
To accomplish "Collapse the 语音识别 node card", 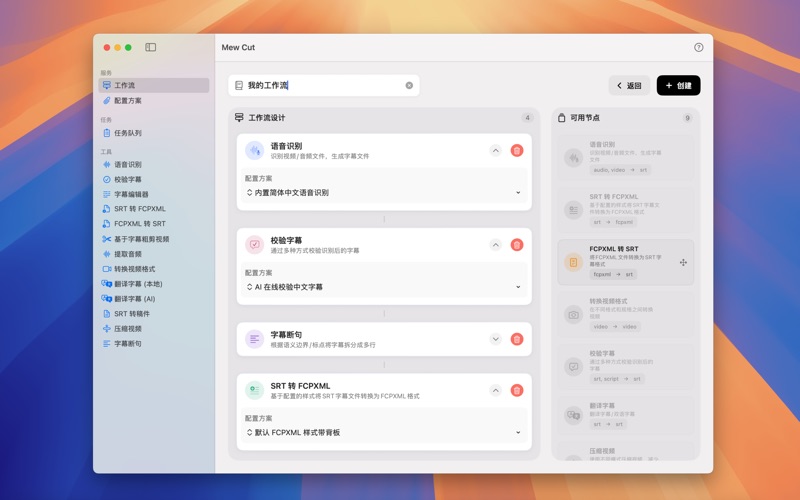I will point(495,151).
